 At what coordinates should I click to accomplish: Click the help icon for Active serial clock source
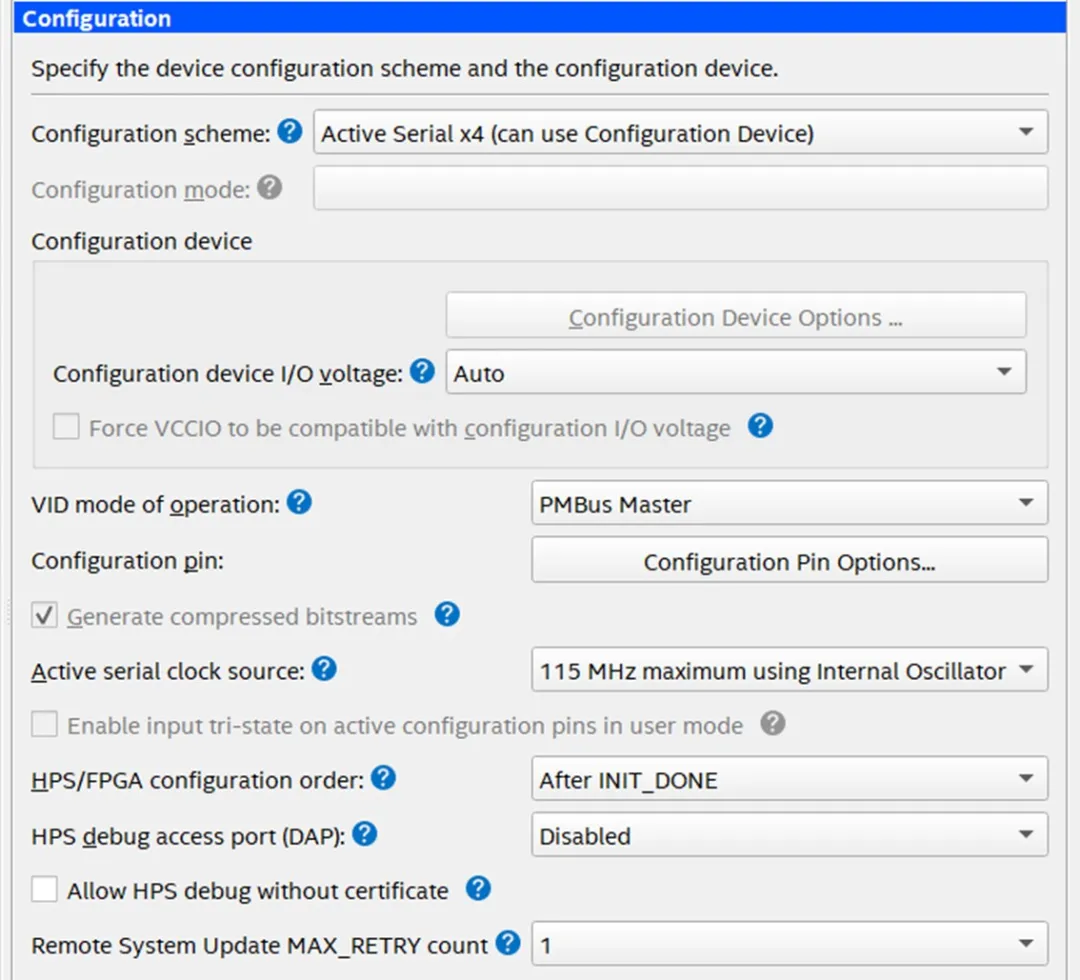(x=323, y=670)
